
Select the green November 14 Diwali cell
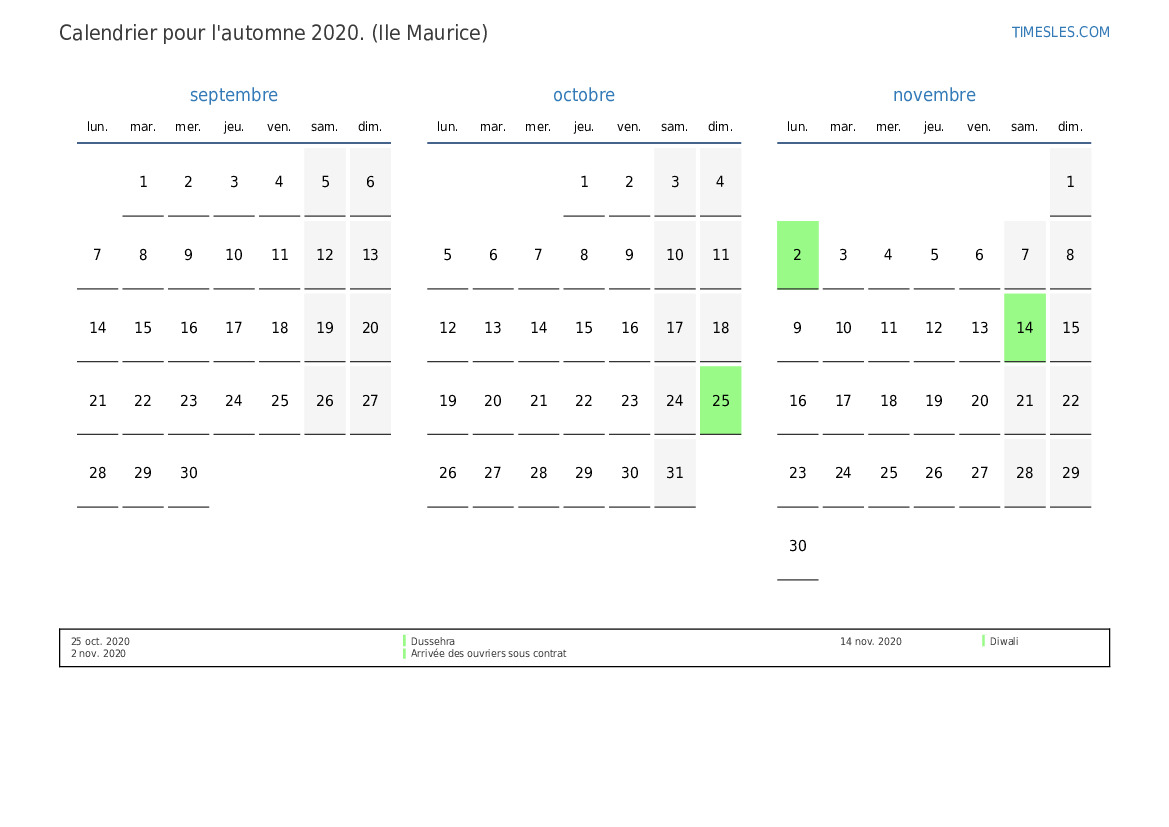(1024, 328)
